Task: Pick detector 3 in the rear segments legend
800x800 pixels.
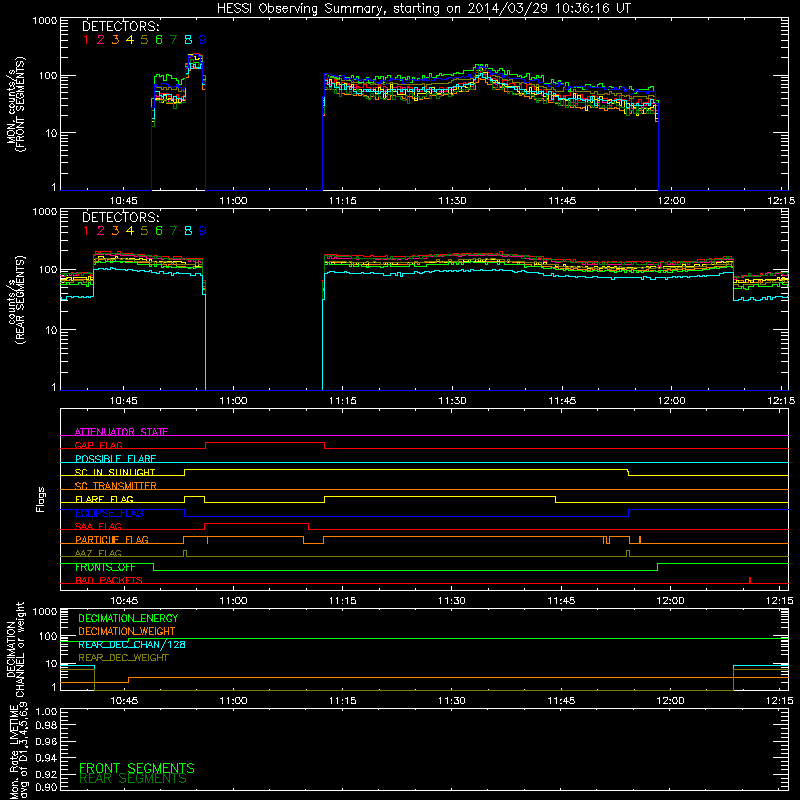Action: (x=115, y=231)
